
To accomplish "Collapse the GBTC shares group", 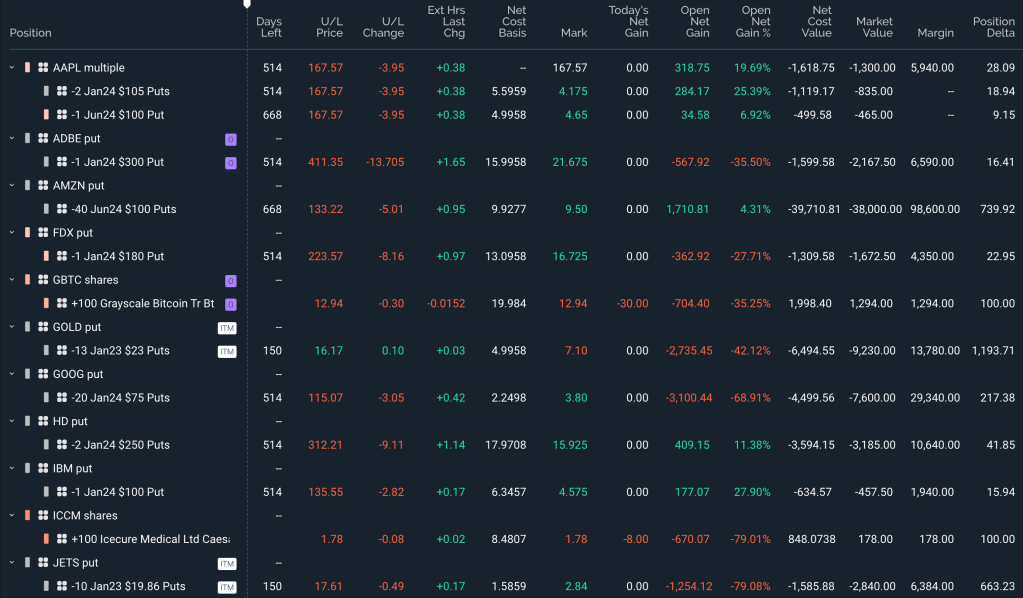I will 12,281.
